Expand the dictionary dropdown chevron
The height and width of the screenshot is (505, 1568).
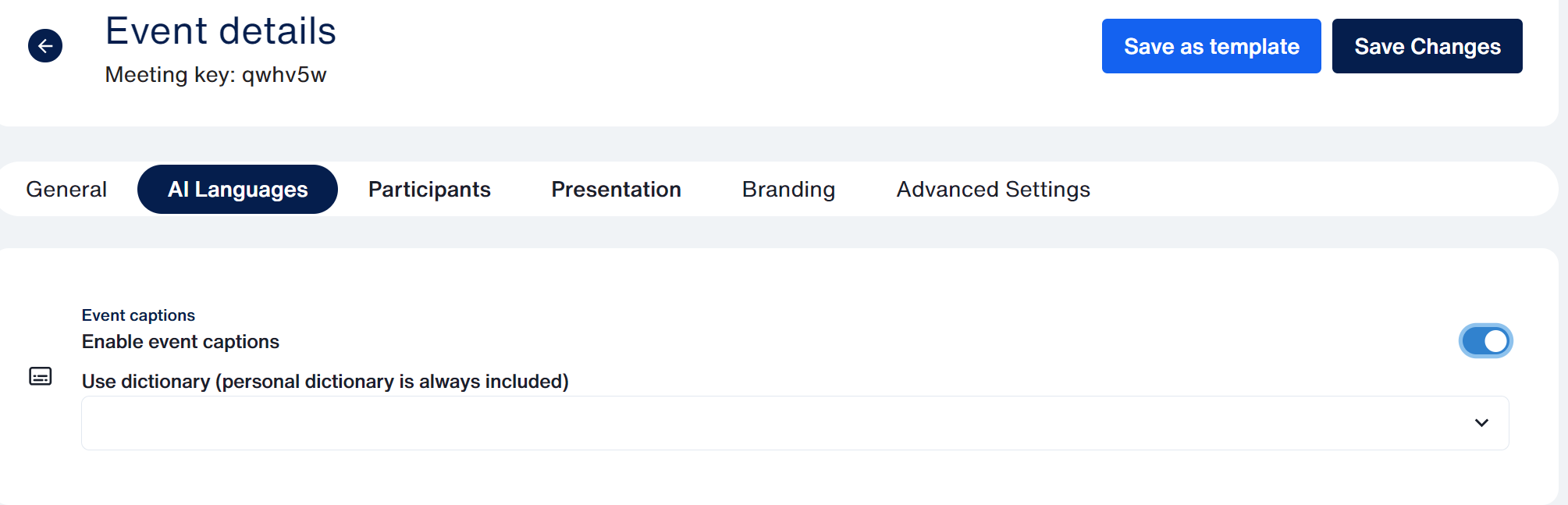point(1481,423)
